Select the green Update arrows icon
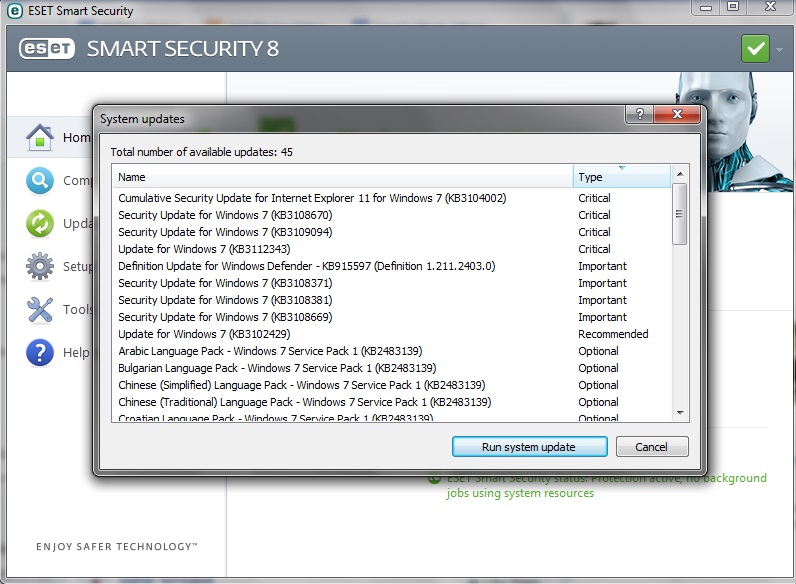Screen dimensions: 796x584 click(x=40, y=223)
